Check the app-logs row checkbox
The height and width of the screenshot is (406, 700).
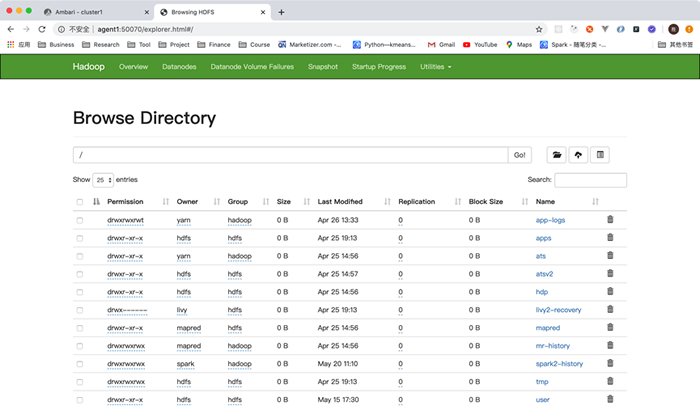tap(79, 220)
